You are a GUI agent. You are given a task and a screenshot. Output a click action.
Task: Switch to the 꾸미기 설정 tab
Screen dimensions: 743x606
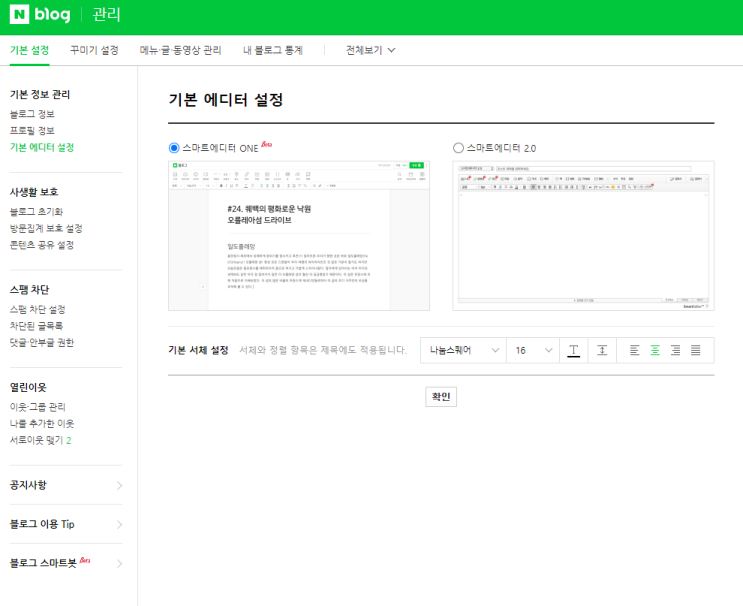(x=94, y=50)
